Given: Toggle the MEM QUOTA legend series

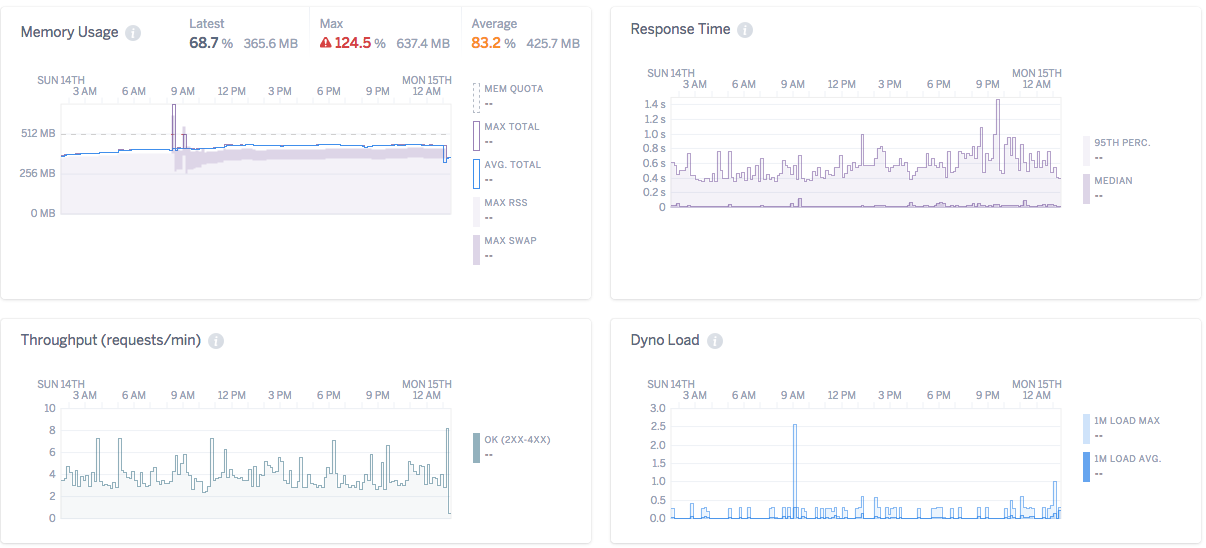Looking at the screenshot, I should click(x=507, y=97).
